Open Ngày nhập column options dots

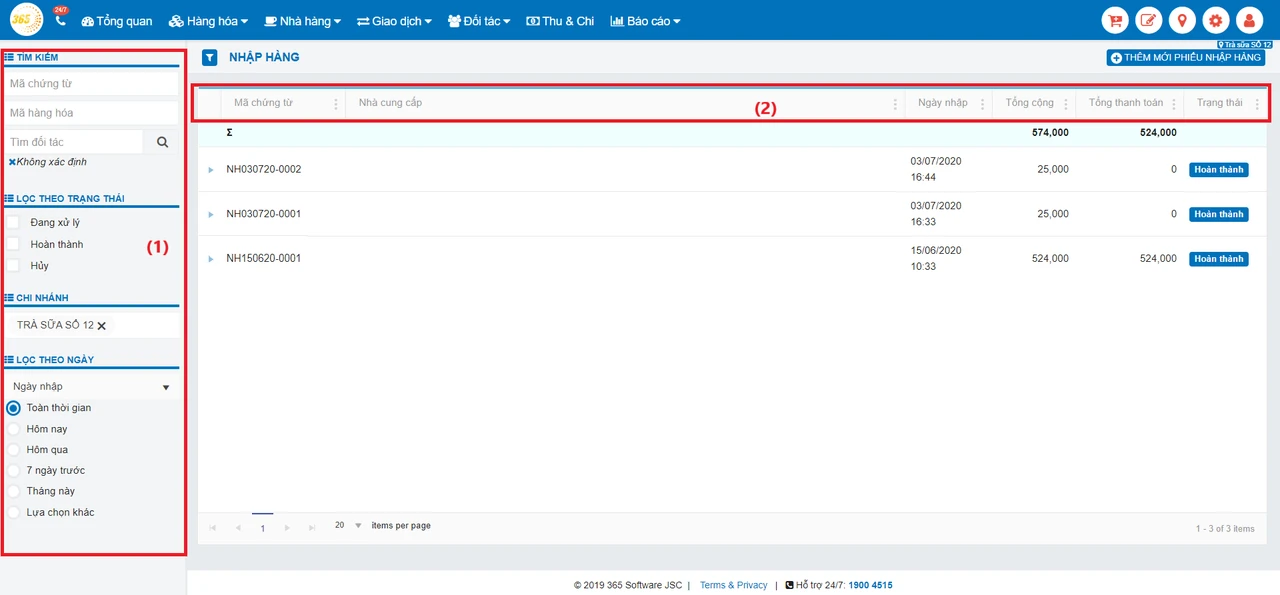coord(983,104)
